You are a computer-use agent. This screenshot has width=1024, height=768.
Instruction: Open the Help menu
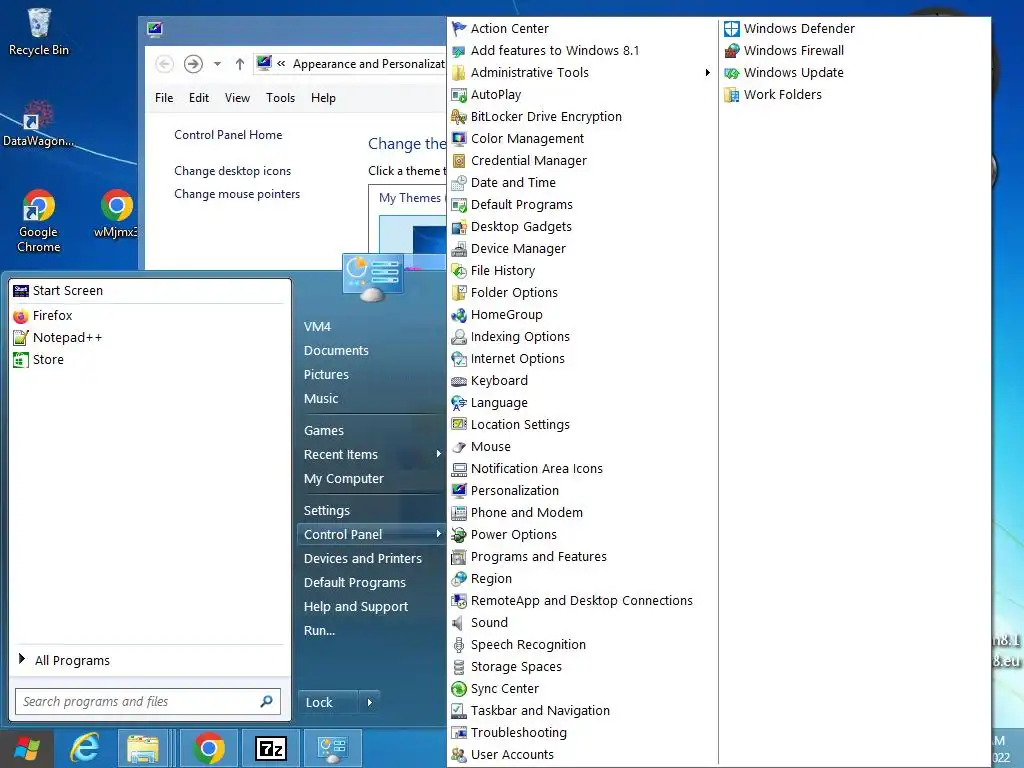pyautogui.click(x=323, y=98)
